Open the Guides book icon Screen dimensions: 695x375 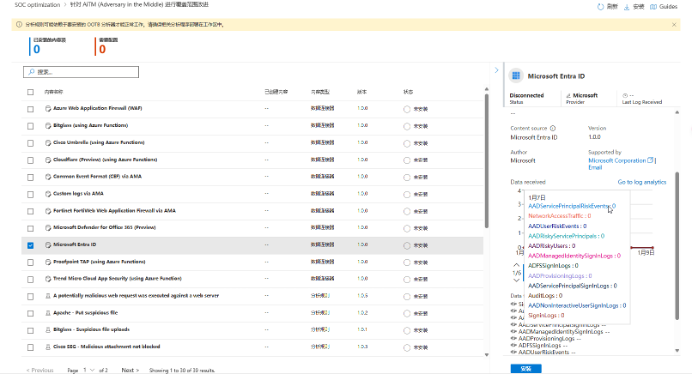click(x=653, y=7)
